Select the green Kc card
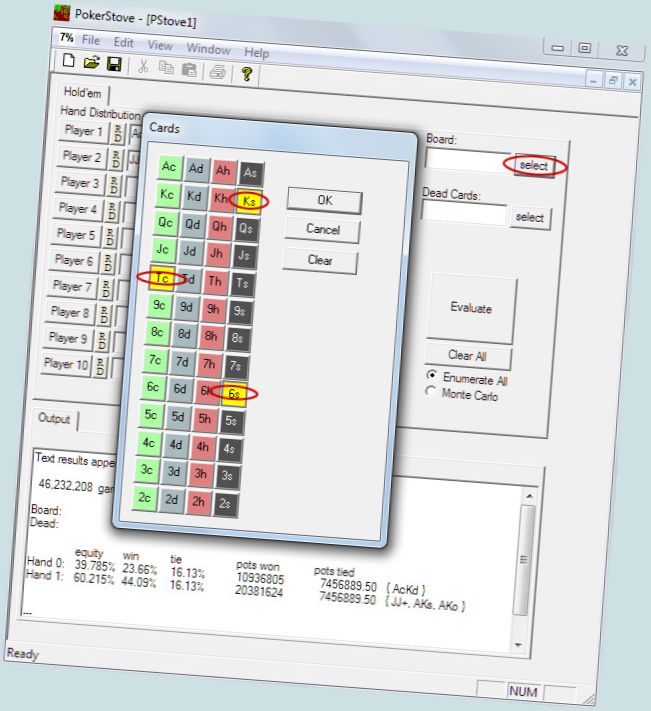651x711 pixels. [167, 195]
